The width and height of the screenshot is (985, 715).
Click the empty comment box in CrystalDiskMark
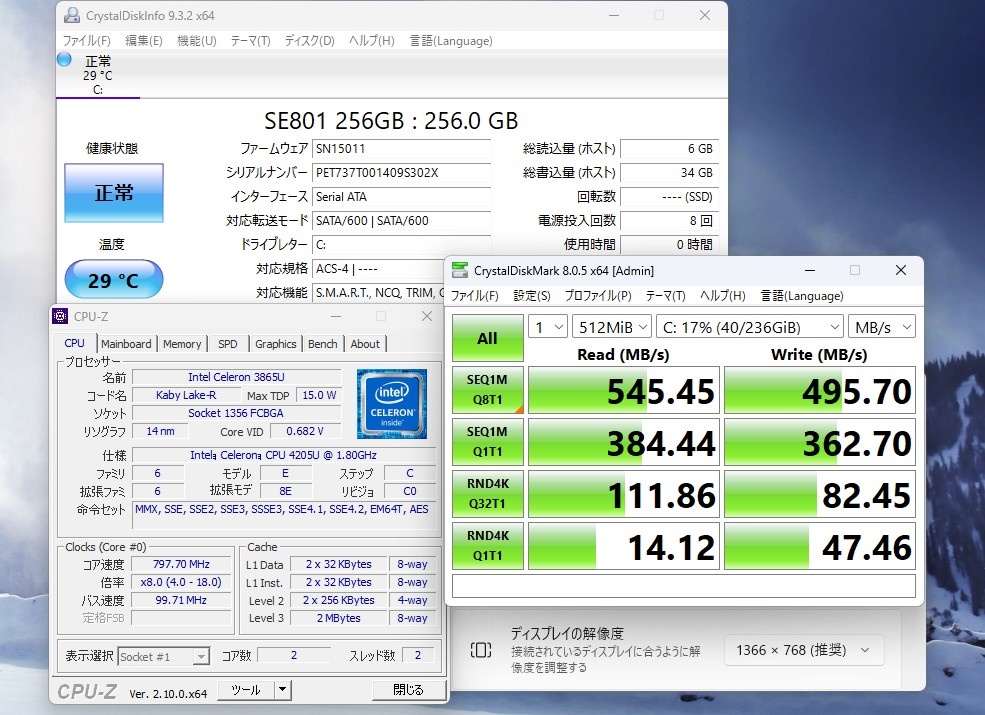683,586
